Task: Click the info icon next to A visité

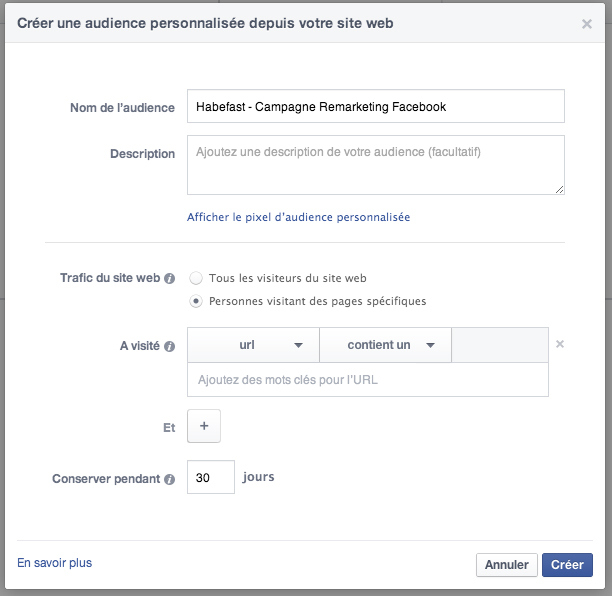Action: (x=169, y=346)
